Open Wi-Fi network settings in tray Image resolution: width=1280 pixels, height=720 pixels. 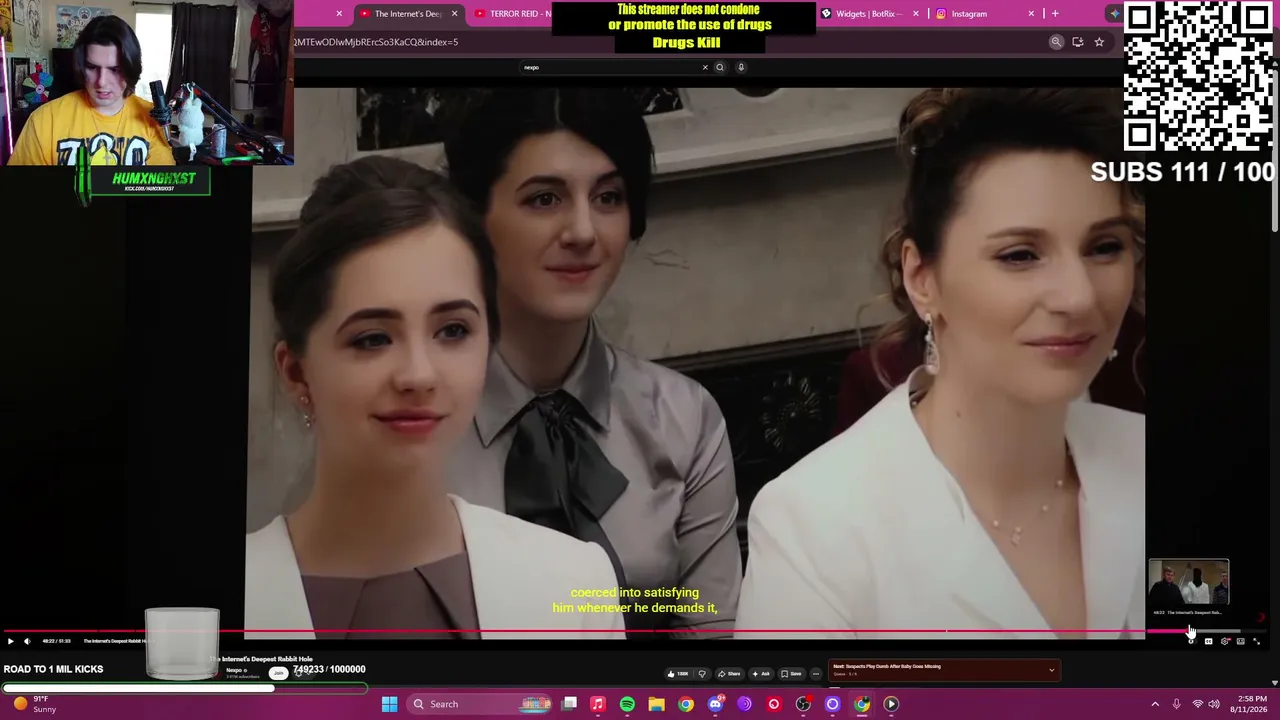pyautogui.click(x=1197, y=704)
